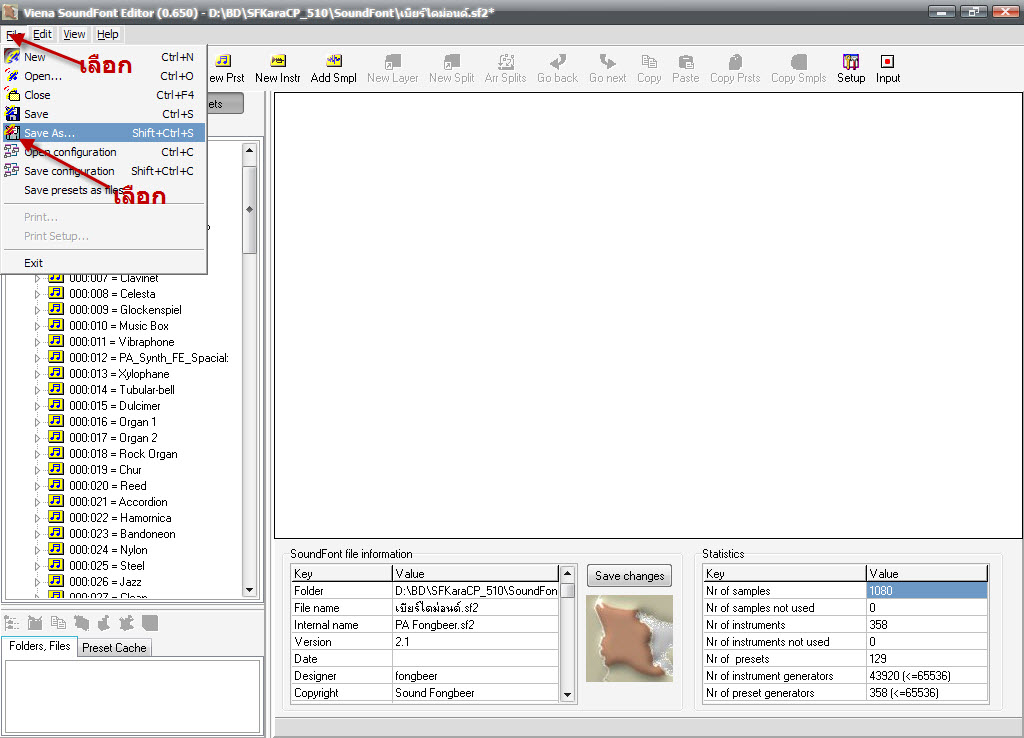Expand the 000:013 = Xylophane preset
Image resolution: width=1024 pixels, height=738 pixels.
[37, 374]
